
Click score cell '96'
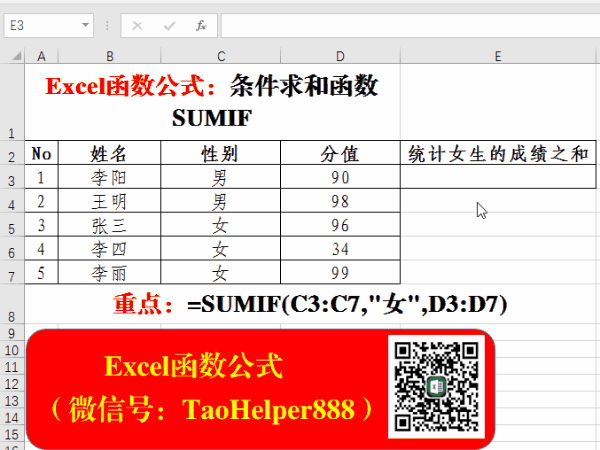(x=340, y=225)
